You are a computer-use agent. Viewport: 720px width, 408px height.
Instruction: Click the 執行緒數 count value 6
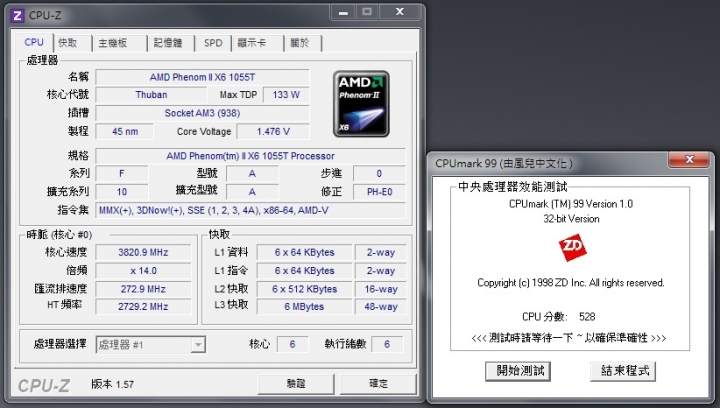click(x=387, y=345)
